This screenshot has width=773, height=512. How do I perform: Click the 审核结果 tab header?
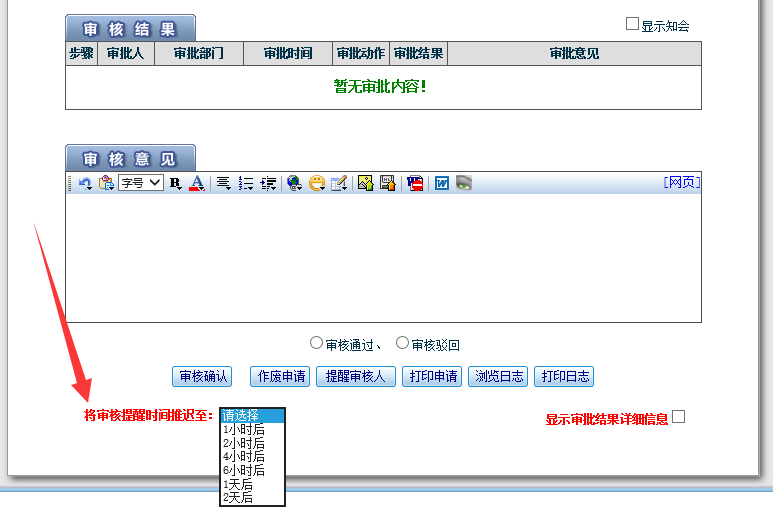pyautogui.click(x=130, y=29)
